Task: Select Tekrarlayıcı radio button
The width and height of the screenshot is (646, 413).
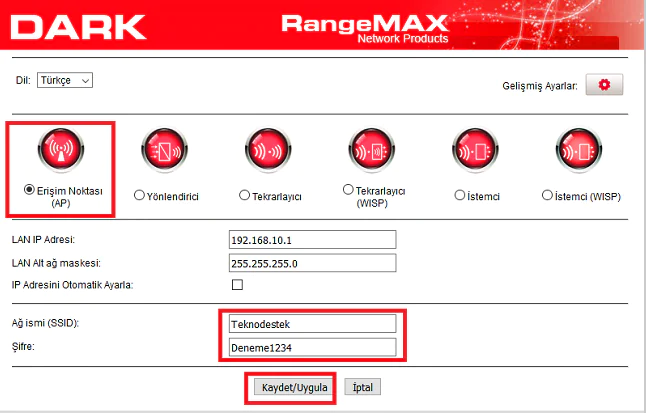Action: [244, 195]
